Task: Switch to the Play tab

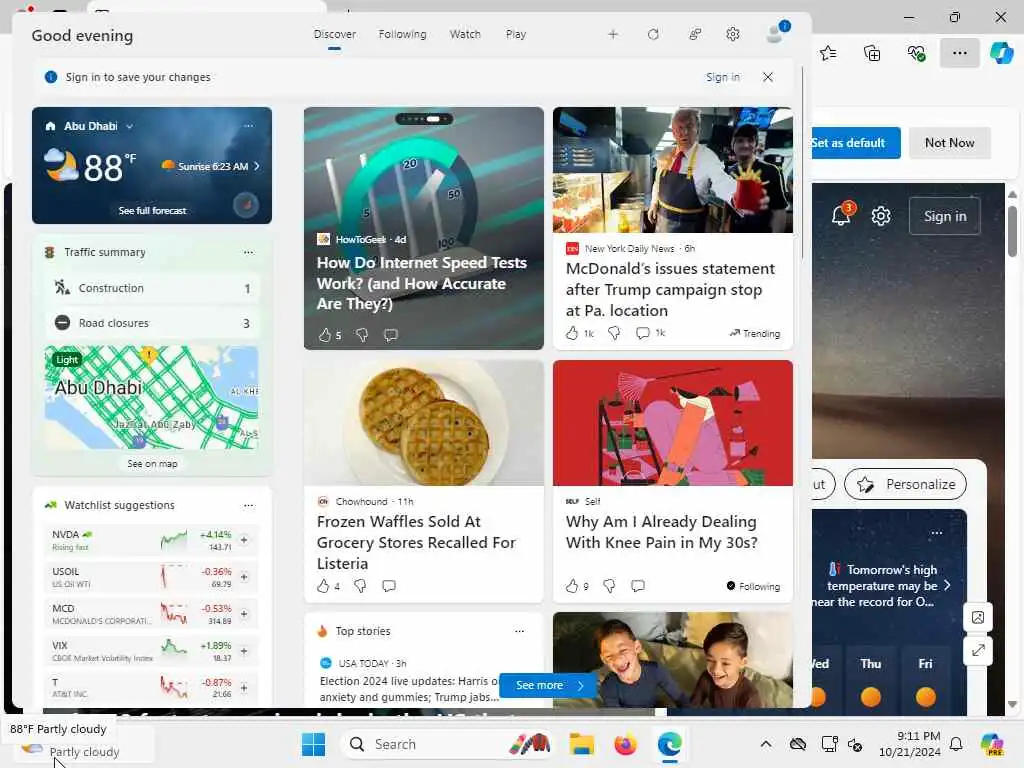Action: point(516,35)
